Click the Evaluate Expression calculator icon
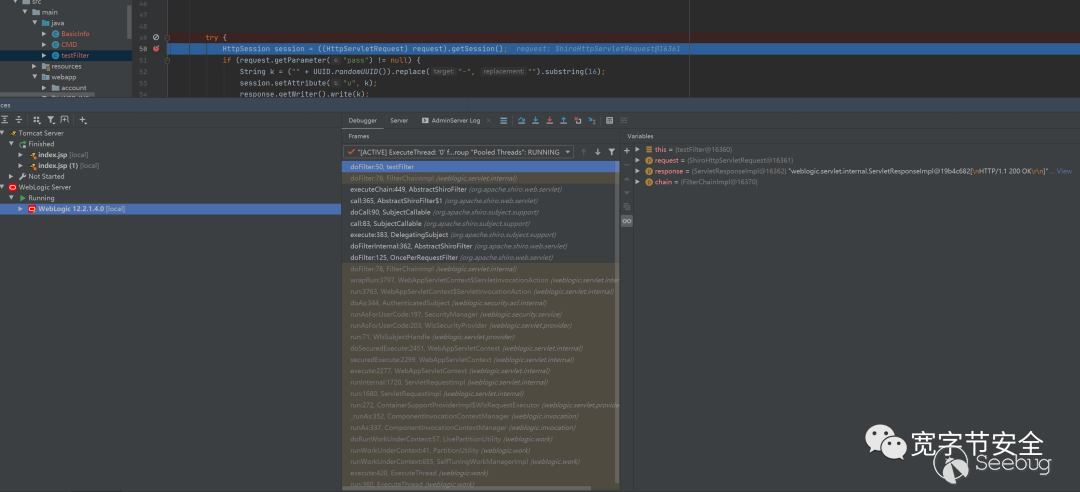Viewport: 1080px width, 492px height. coord(609,120)
